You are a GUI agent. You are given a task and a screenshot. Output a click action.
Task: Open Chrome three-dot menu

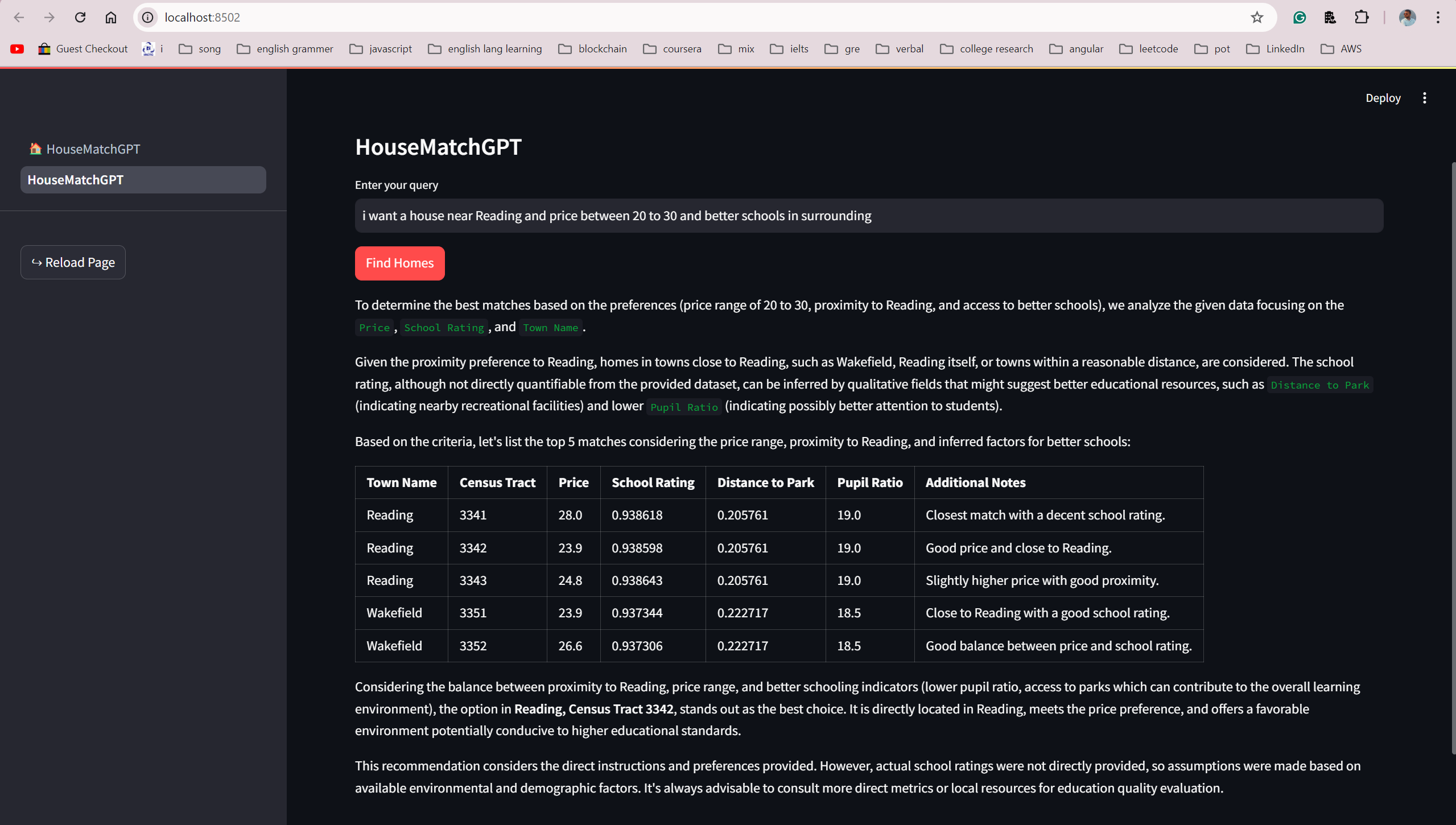(1438, 17)
